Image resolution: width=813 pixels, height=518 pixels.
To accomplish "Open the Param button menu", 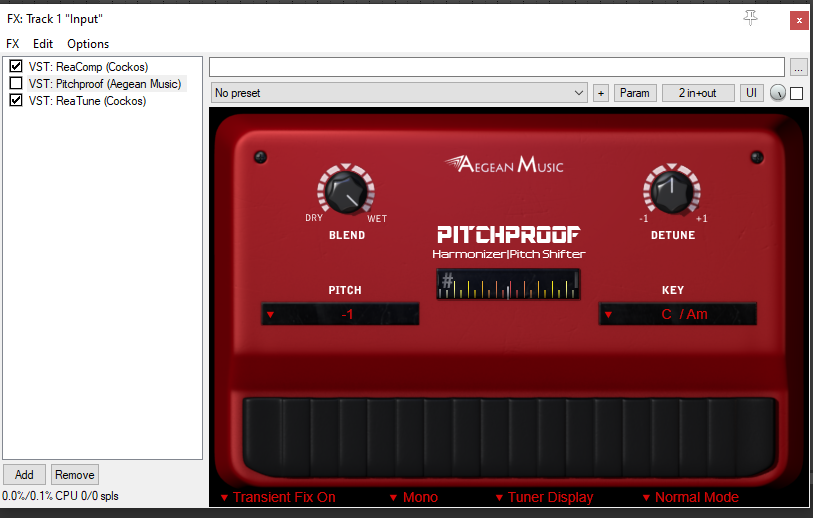I will tap(635, 93).
